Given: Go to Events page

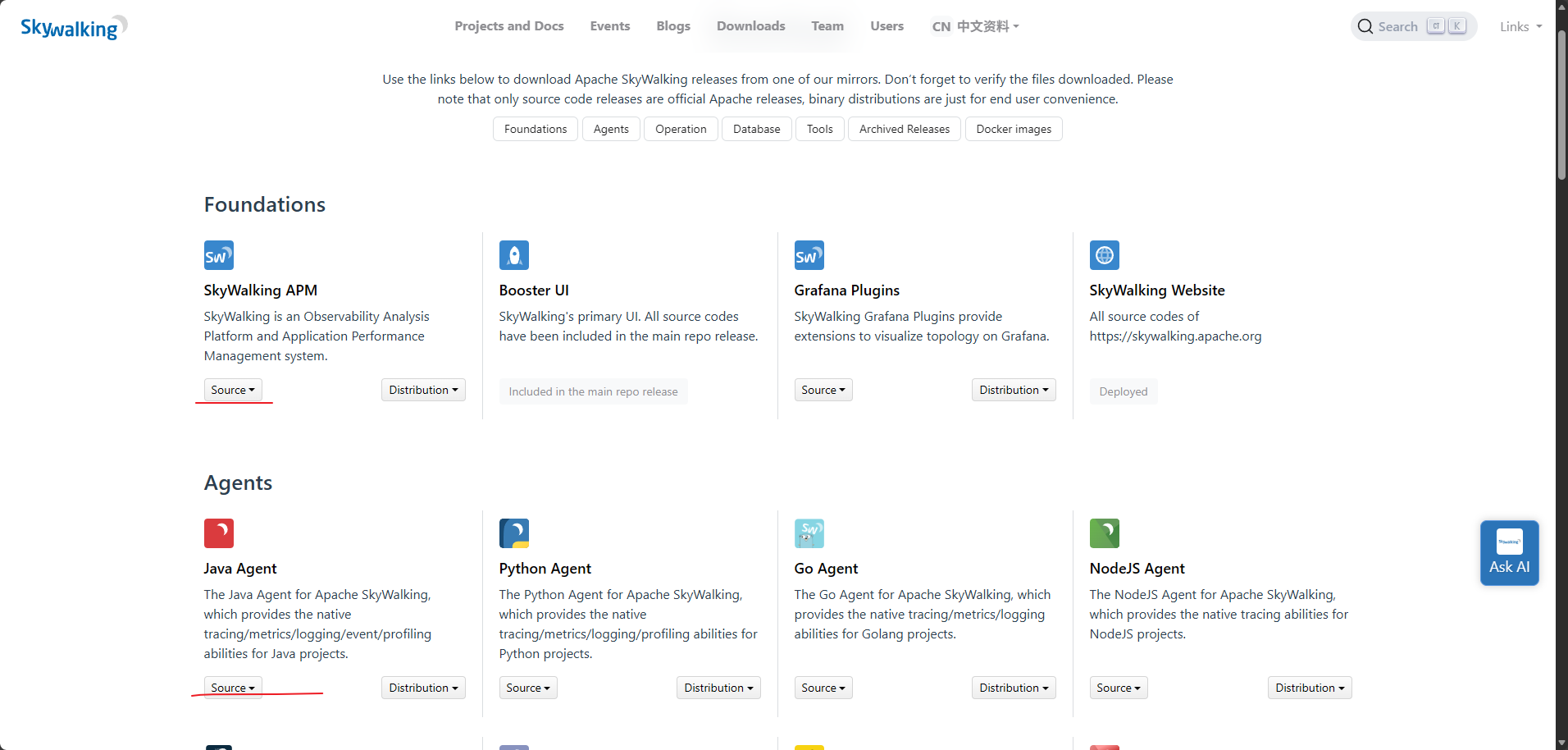Looking at the screenshot, I should coord(610,26).
